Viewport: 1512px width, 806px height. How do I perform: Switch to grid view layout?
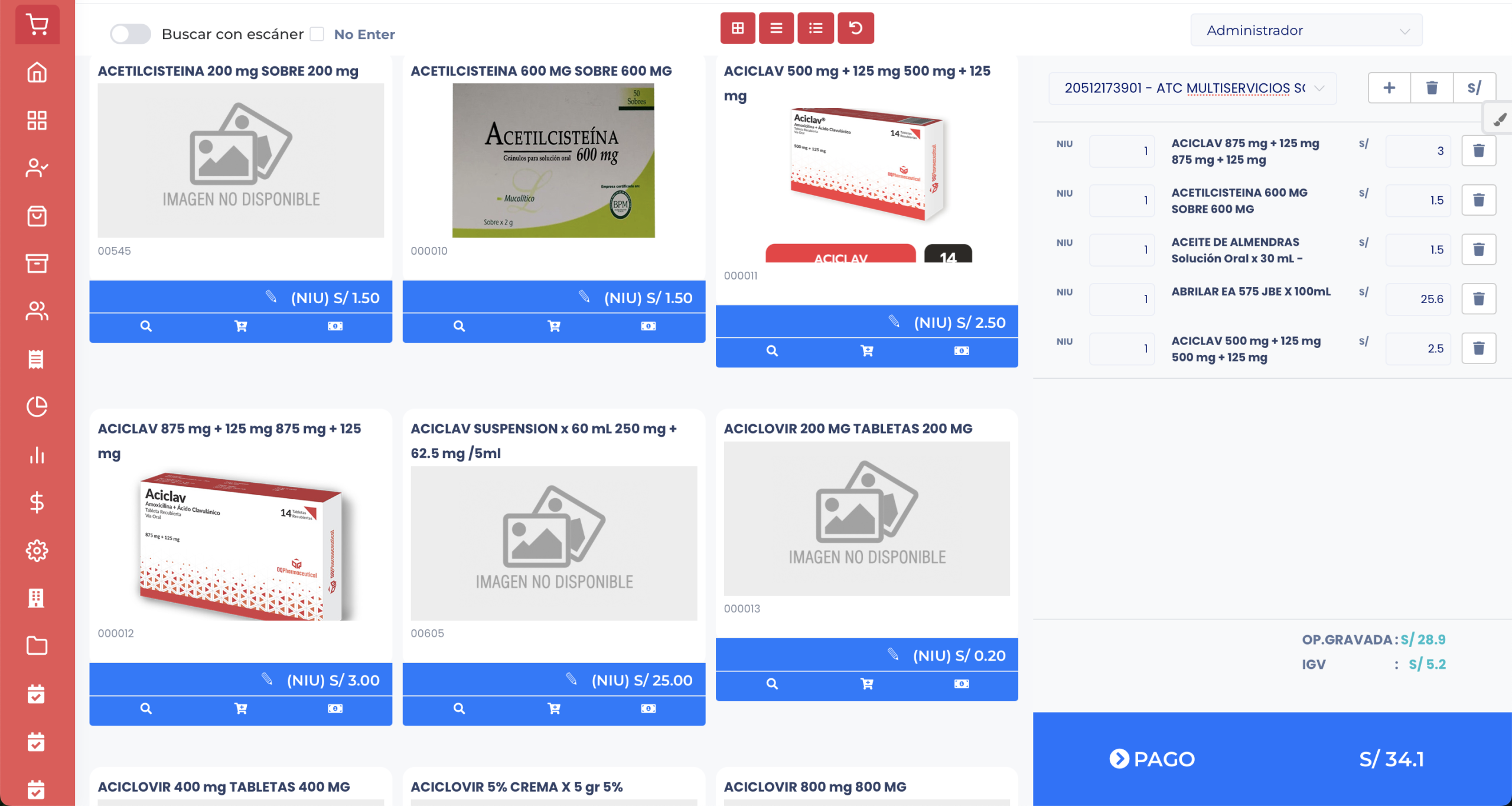click(737, 28)
